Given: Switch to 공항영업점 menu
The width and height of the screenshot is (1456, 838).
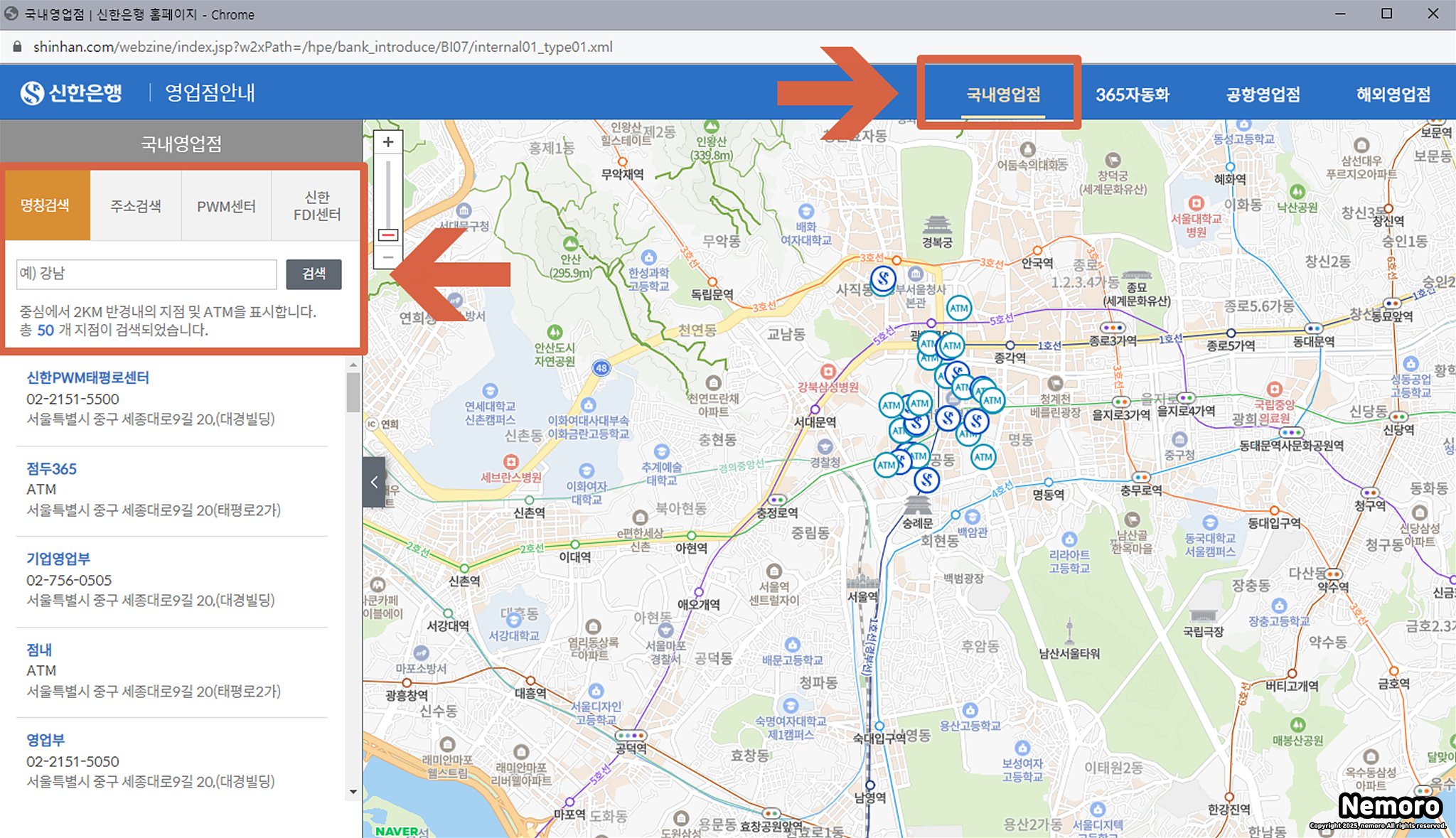Looking at the screenshot, I should click(x=1263, y=95).
